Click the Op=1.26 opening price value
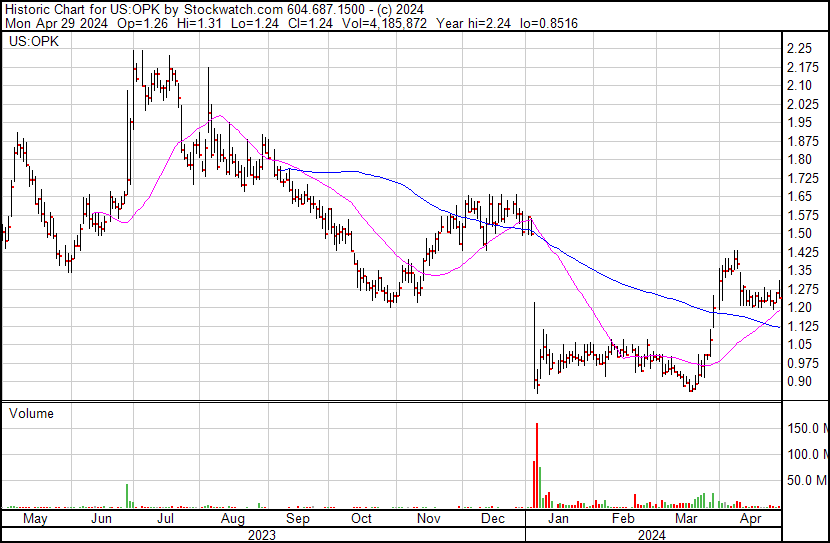 (142, 24)
